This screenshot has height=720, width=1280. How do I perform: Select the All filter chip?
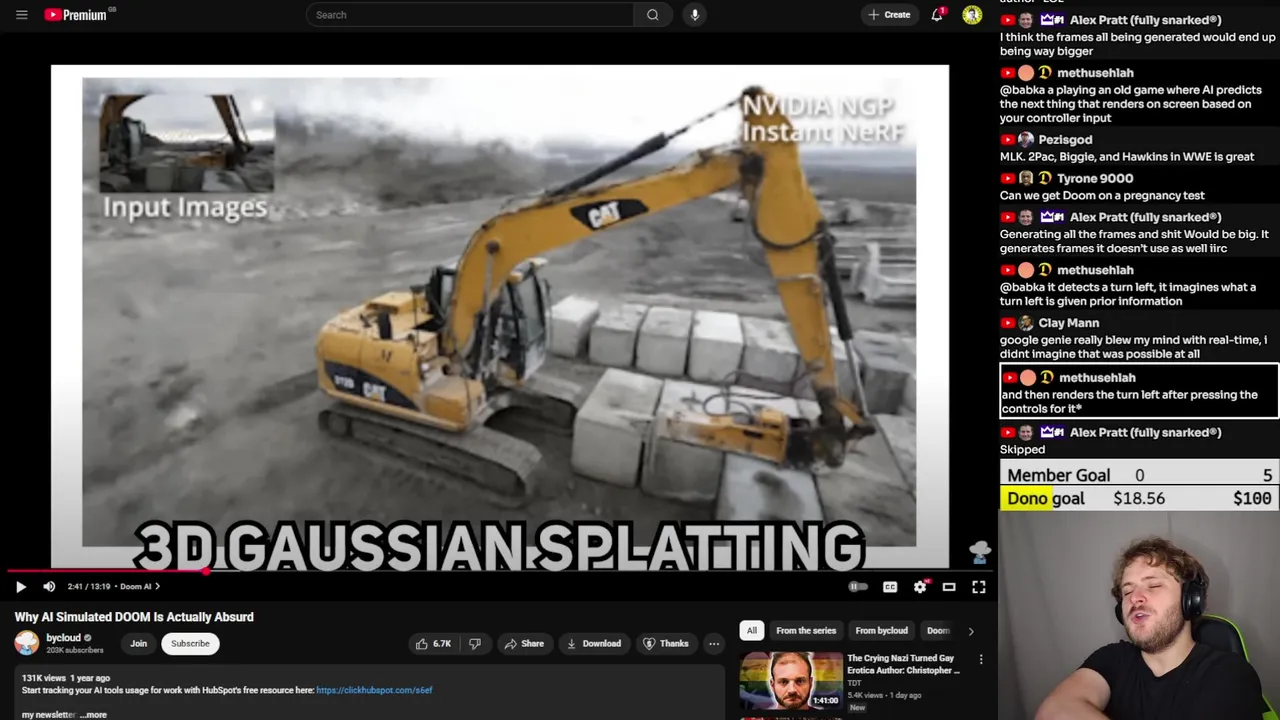[752, 631]
